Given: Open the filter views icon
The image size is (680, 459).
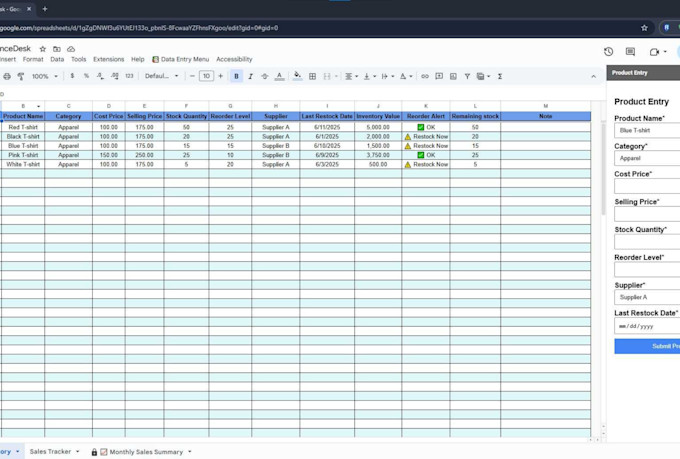Looking at the screenshot, I should click(x=483, y=76).
